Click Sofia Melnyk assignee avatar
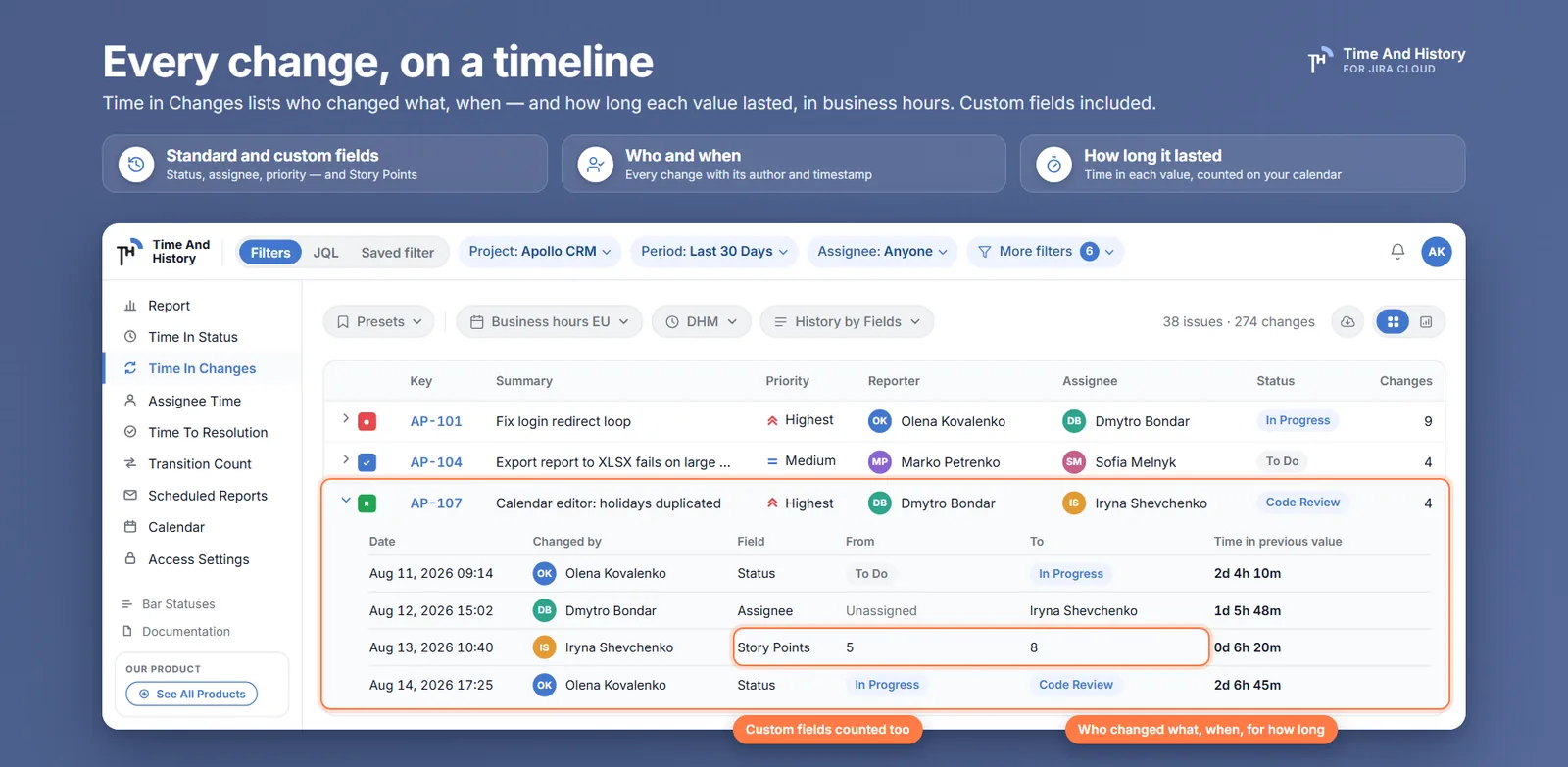This screenshot has height=767, width=1568. [1073, 461]
